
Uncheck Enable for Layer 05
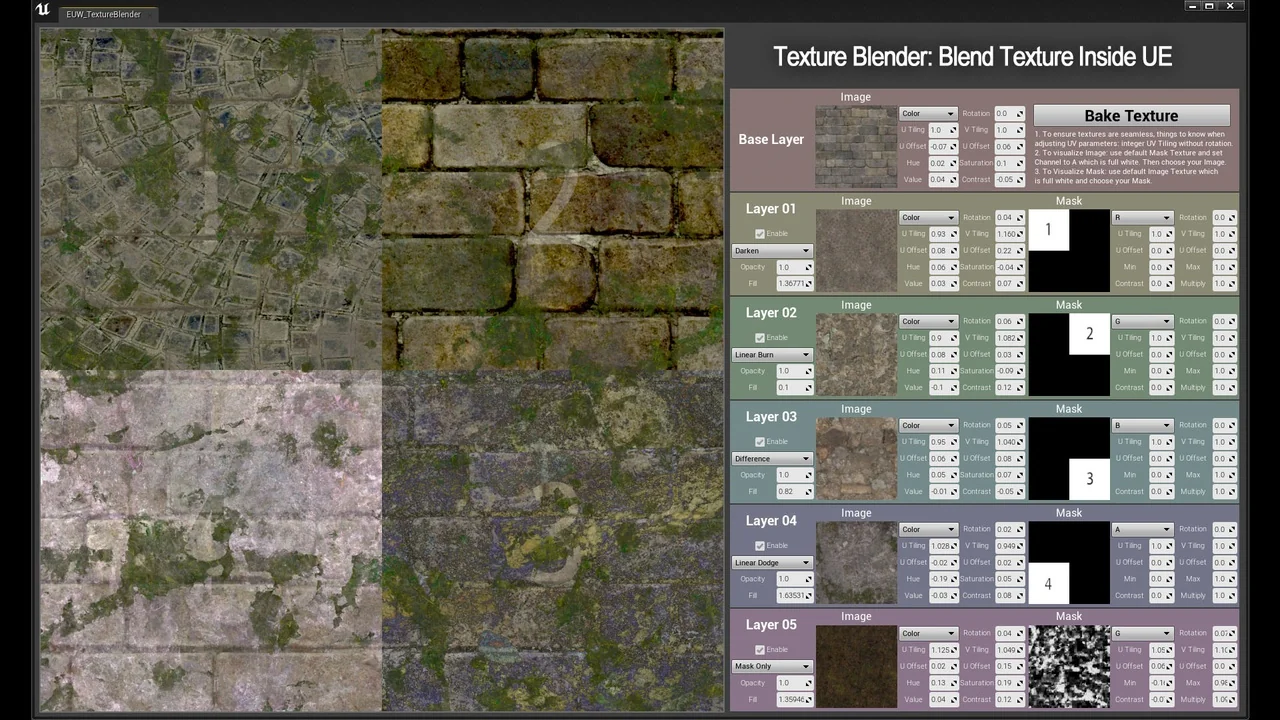760,650
